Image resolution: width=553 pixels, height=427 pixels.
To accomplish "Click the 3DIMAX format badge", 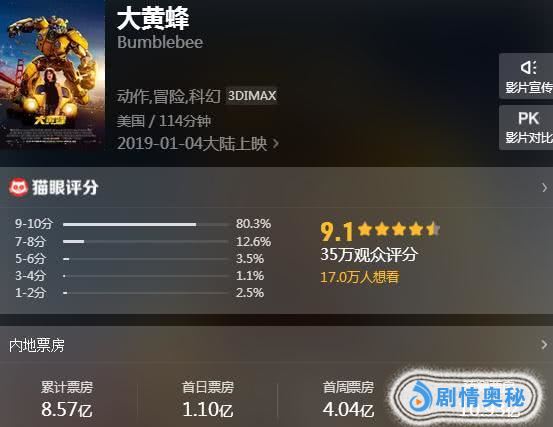I will 252,96.
